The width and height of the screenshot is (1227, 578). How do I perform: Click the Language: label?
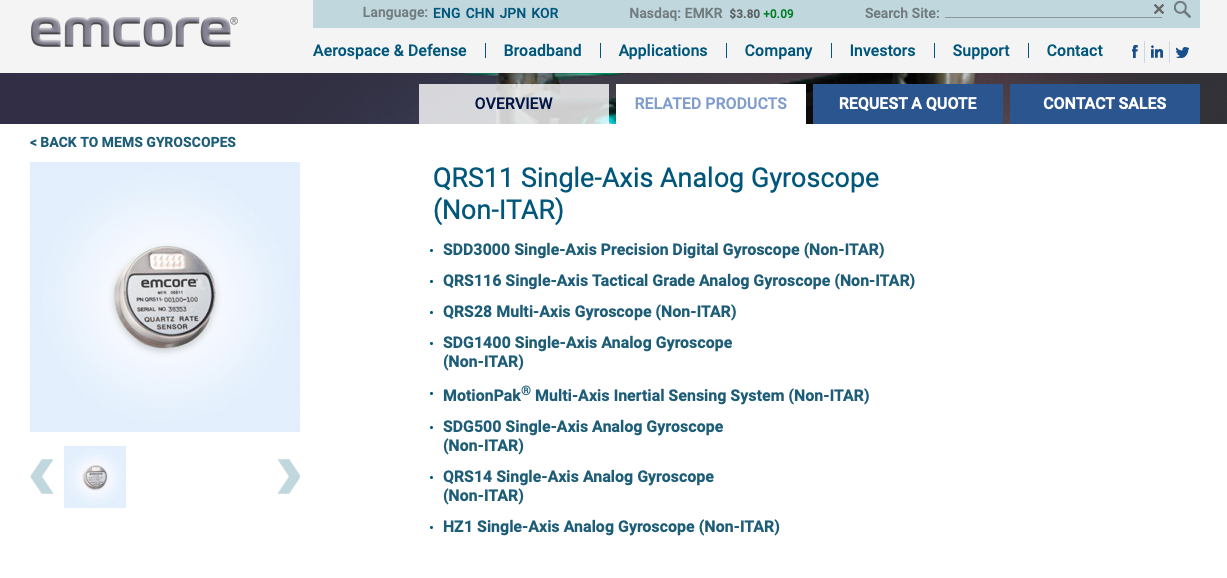[x=395, y=13]
